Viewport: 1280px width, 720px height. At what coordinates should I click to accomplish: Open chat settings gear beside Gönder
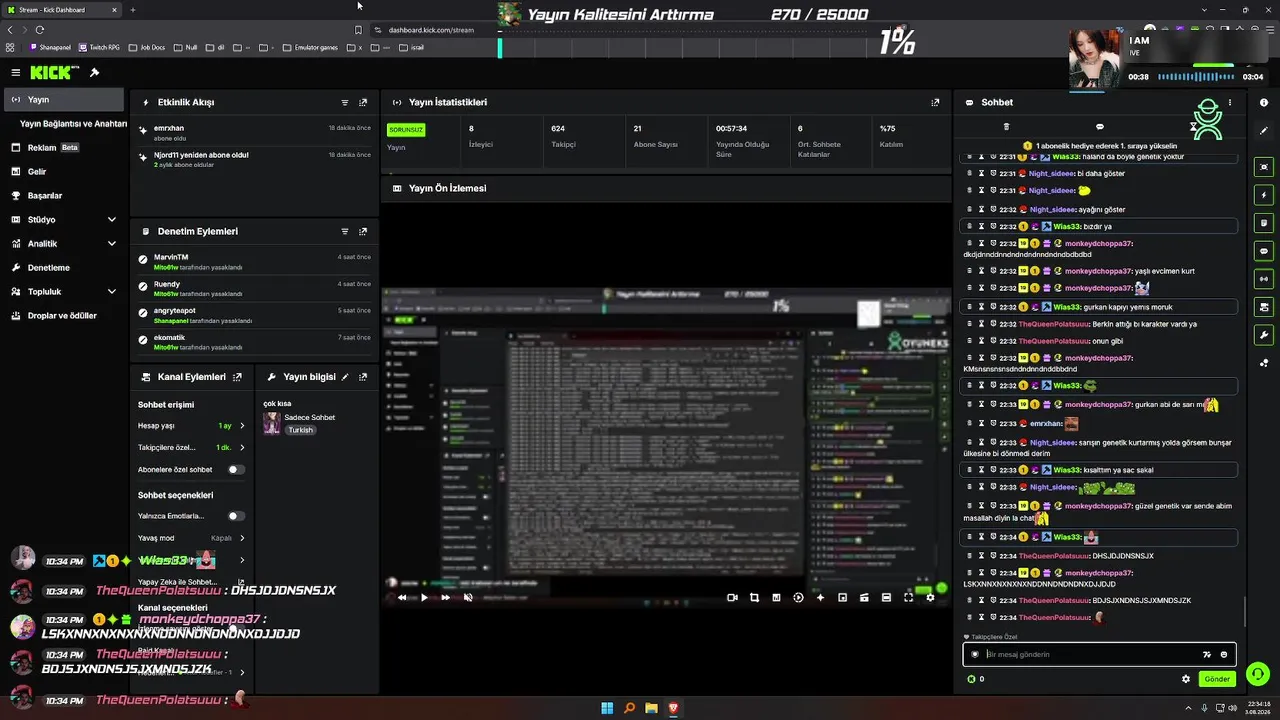tap(1186, 679)
